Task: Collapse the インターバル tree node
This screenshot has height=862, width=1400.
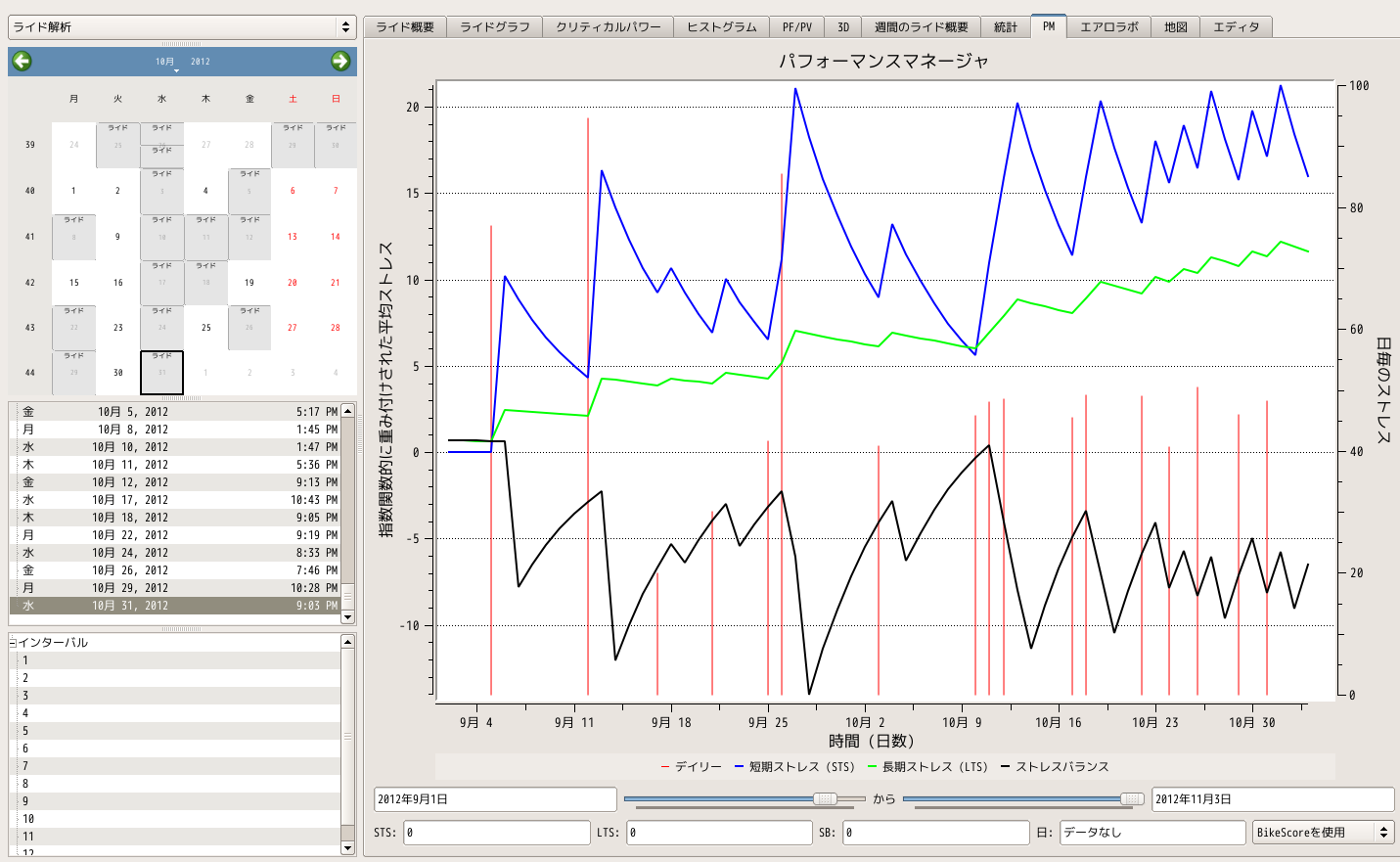Action: click(13, 642)
